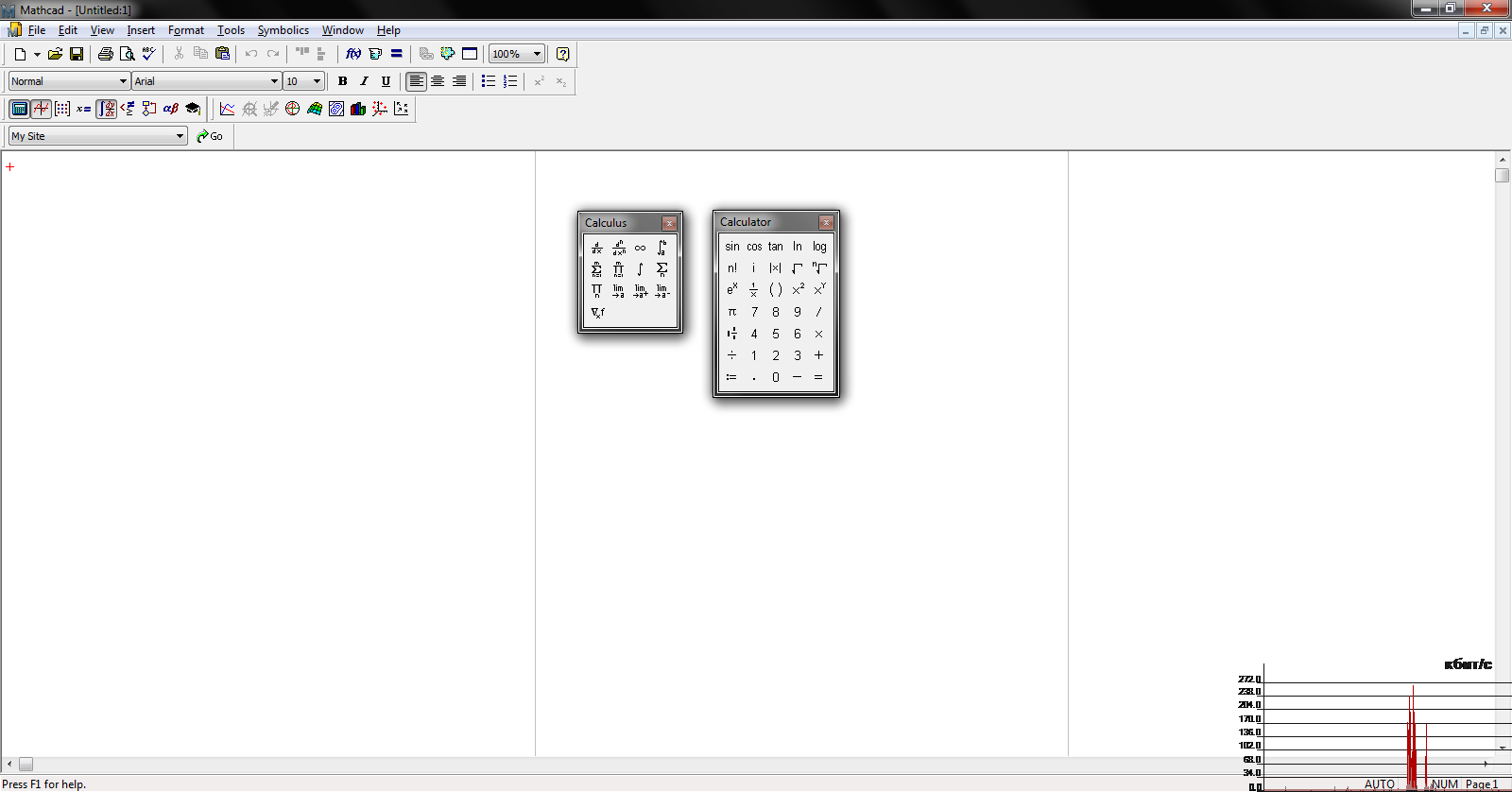Insert a 3D scatter plot icon
This screenshot has height=792, width=1512.
[x=380, y=109]
